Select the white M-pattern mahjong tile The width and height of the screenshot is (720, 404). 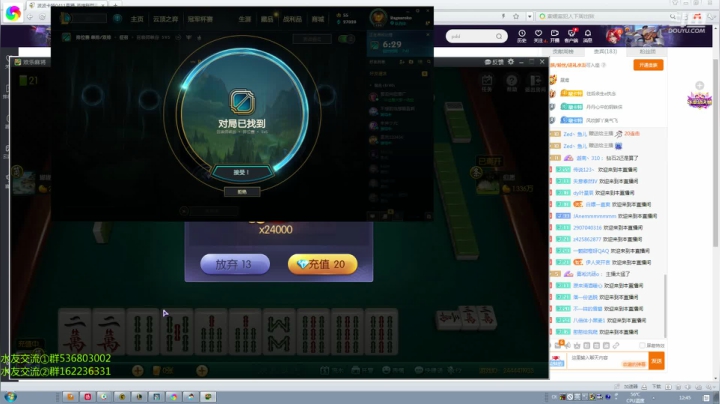click(279, 331)
